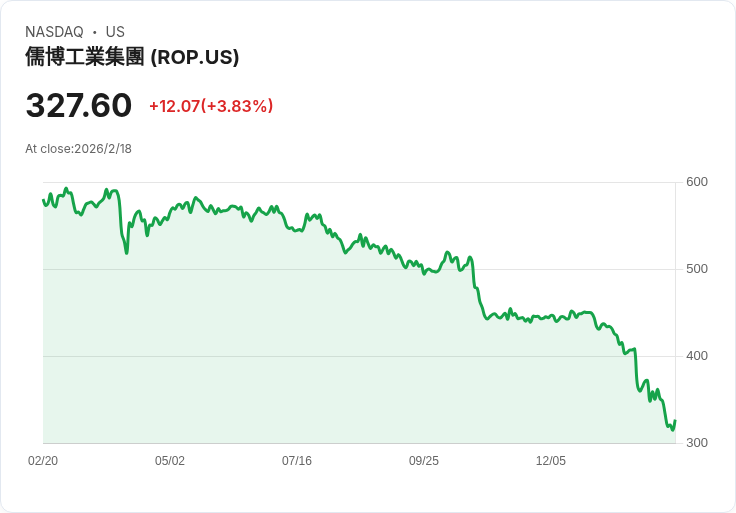Select the 05/02 date on the x-axis

170,461
